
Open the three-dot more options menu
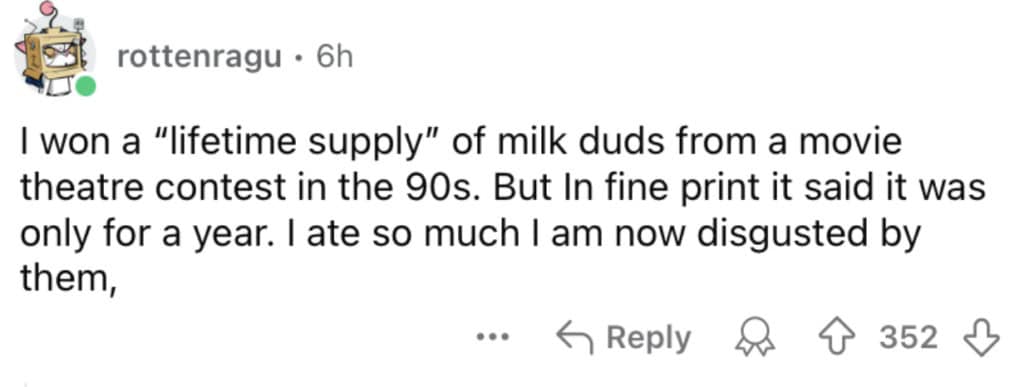point(488,338)
